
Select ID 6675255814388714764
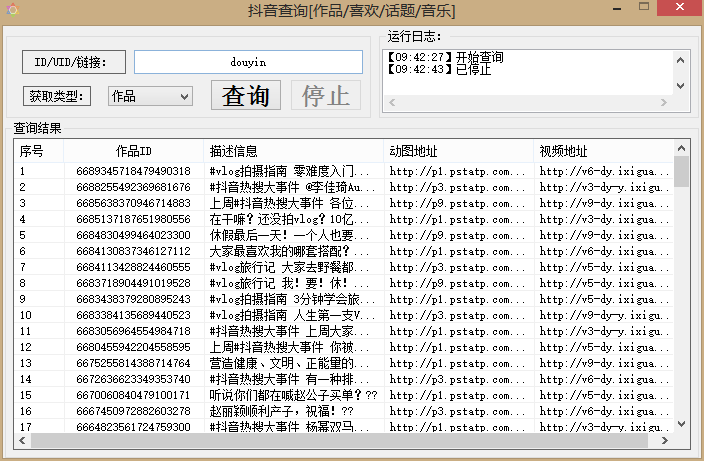(133, 363)
